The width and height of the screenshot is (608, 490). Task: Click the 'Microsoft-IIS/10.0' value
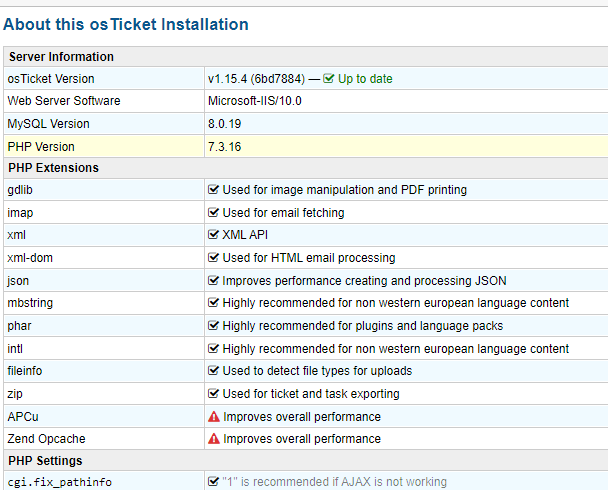(255, 101)
